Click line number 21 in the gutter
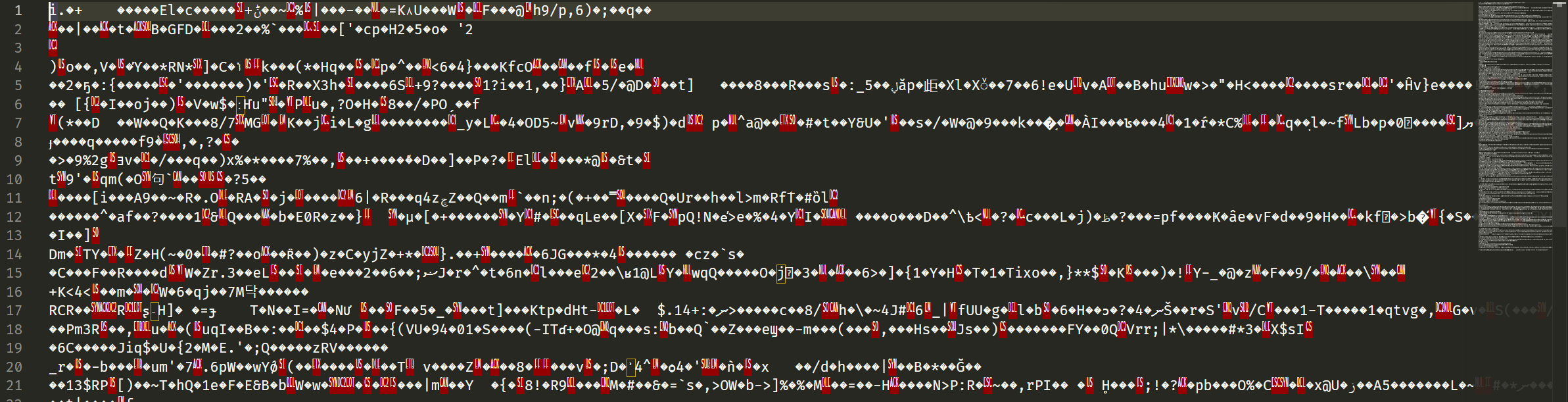The height and width of the screenshot is (402, 1568). (x=14, y=386)
